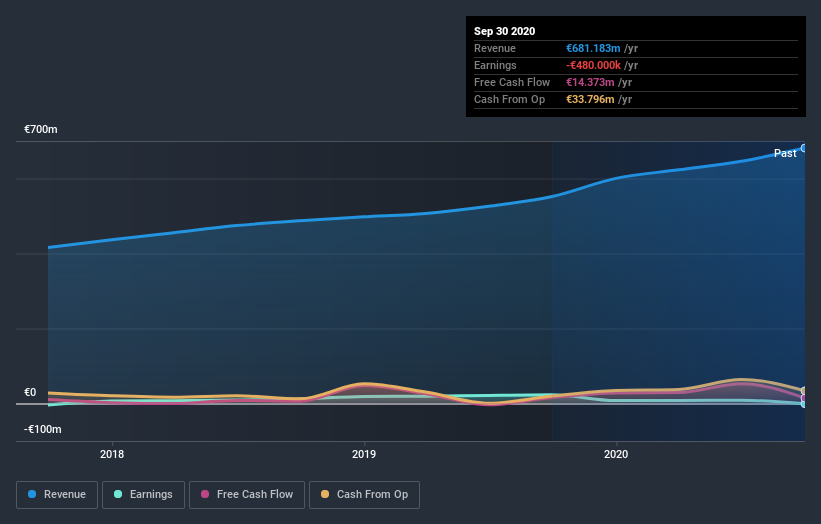821x524 pixels.
Task: Toggle the Free Cash Flow legend button
Action: point(247,495)
